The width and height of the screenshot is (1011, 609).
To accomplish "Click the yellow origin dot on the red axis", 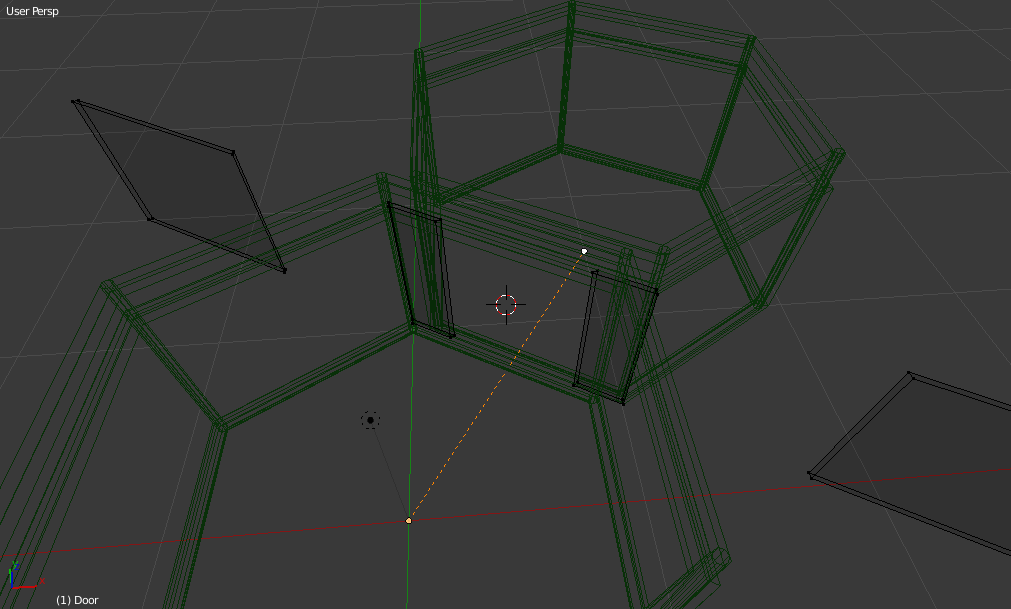I will click(x=408, y=520).
